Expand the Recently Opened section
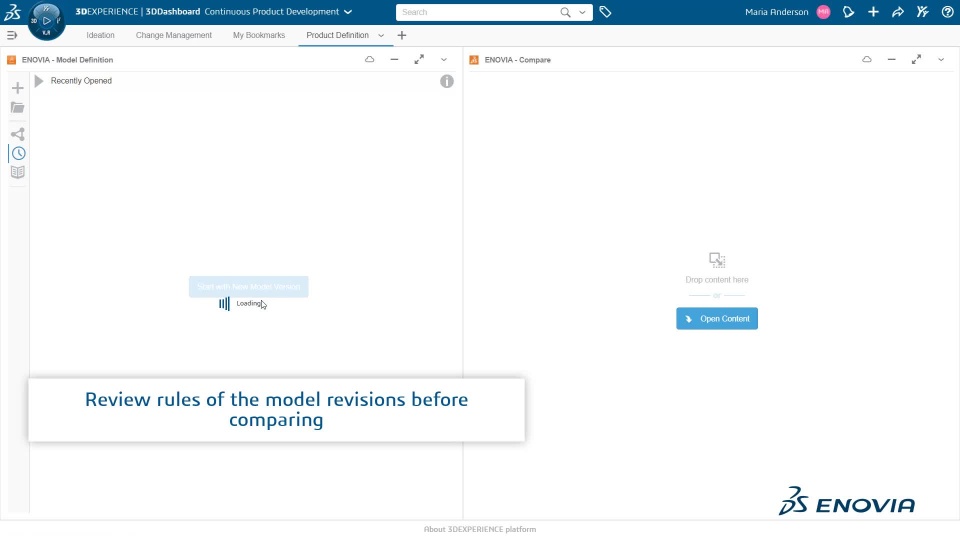Viewport: 960px width, 540px height. click(39, 81)
